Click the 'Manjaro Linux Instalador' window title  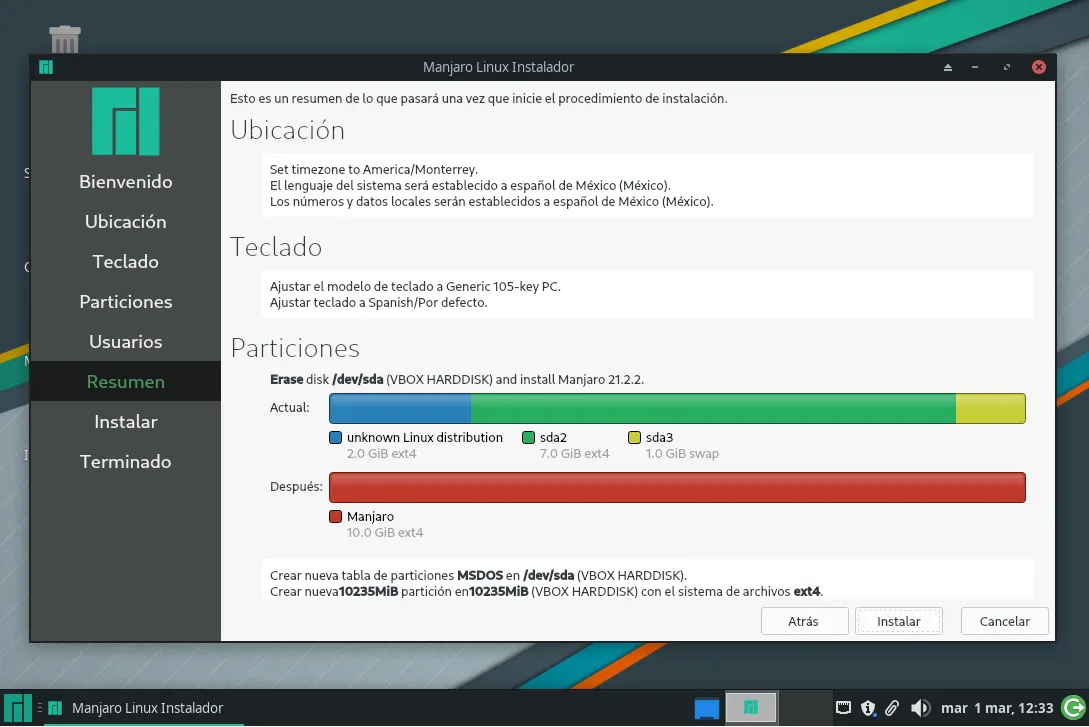tap(499, 67)
